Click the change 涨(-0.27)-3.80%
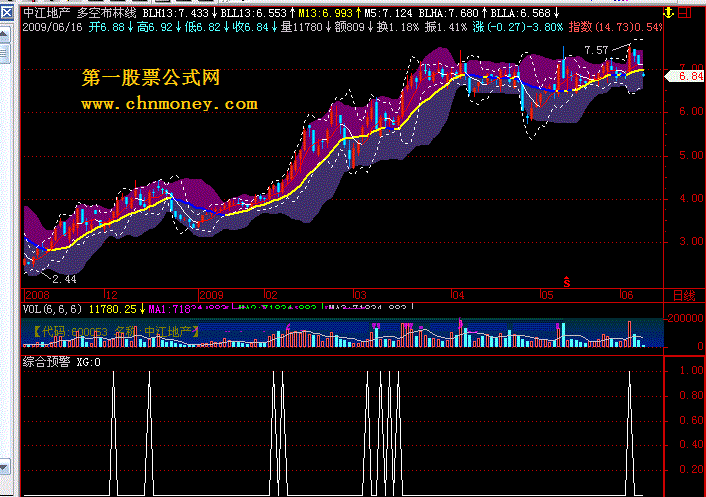The height and width of the screenshot is (497, 706). (x=518, y=27)
